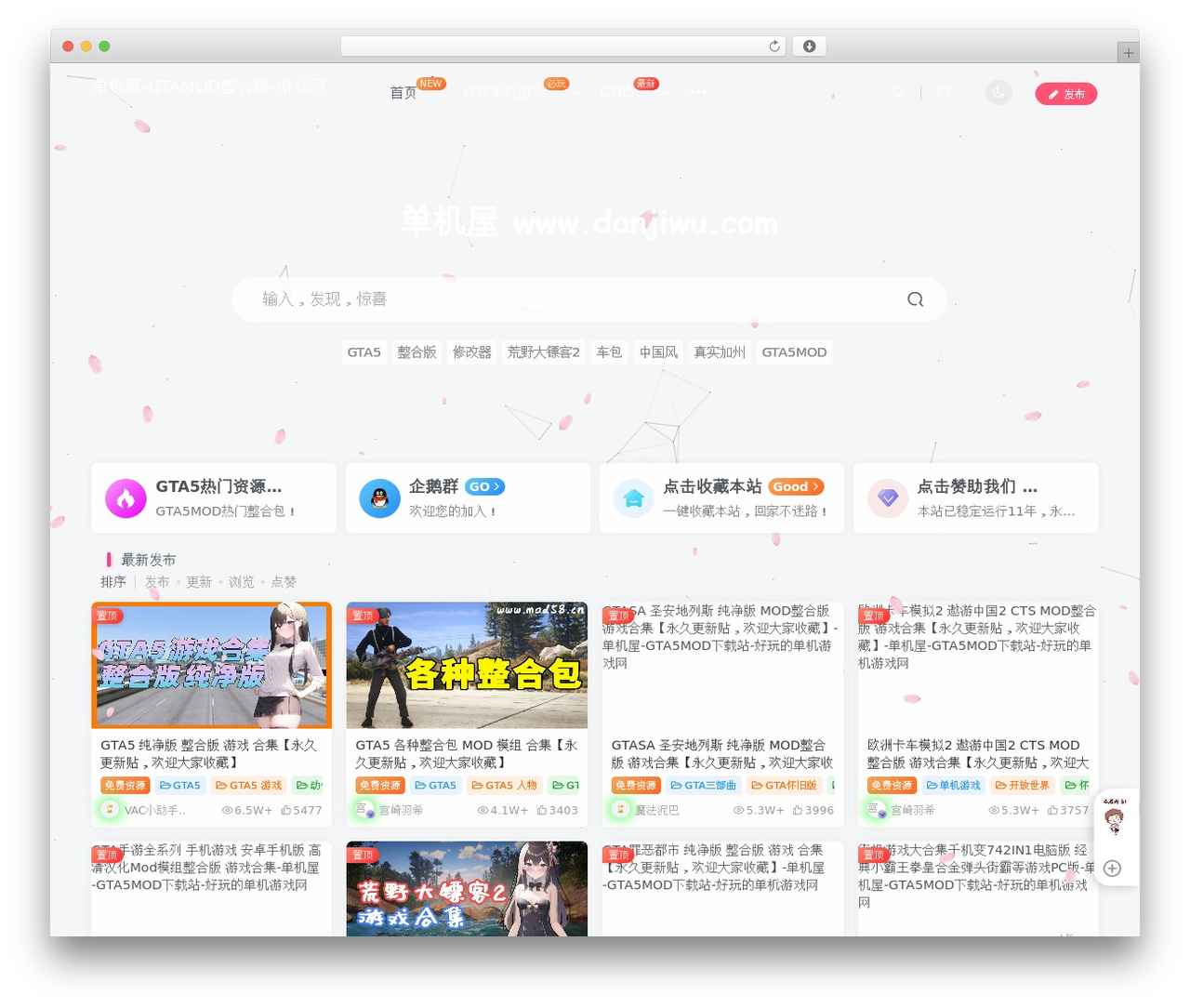This screenshot has height=1008, width=1190.
Task: Sort posts by 发布
Action: [157, 582]
